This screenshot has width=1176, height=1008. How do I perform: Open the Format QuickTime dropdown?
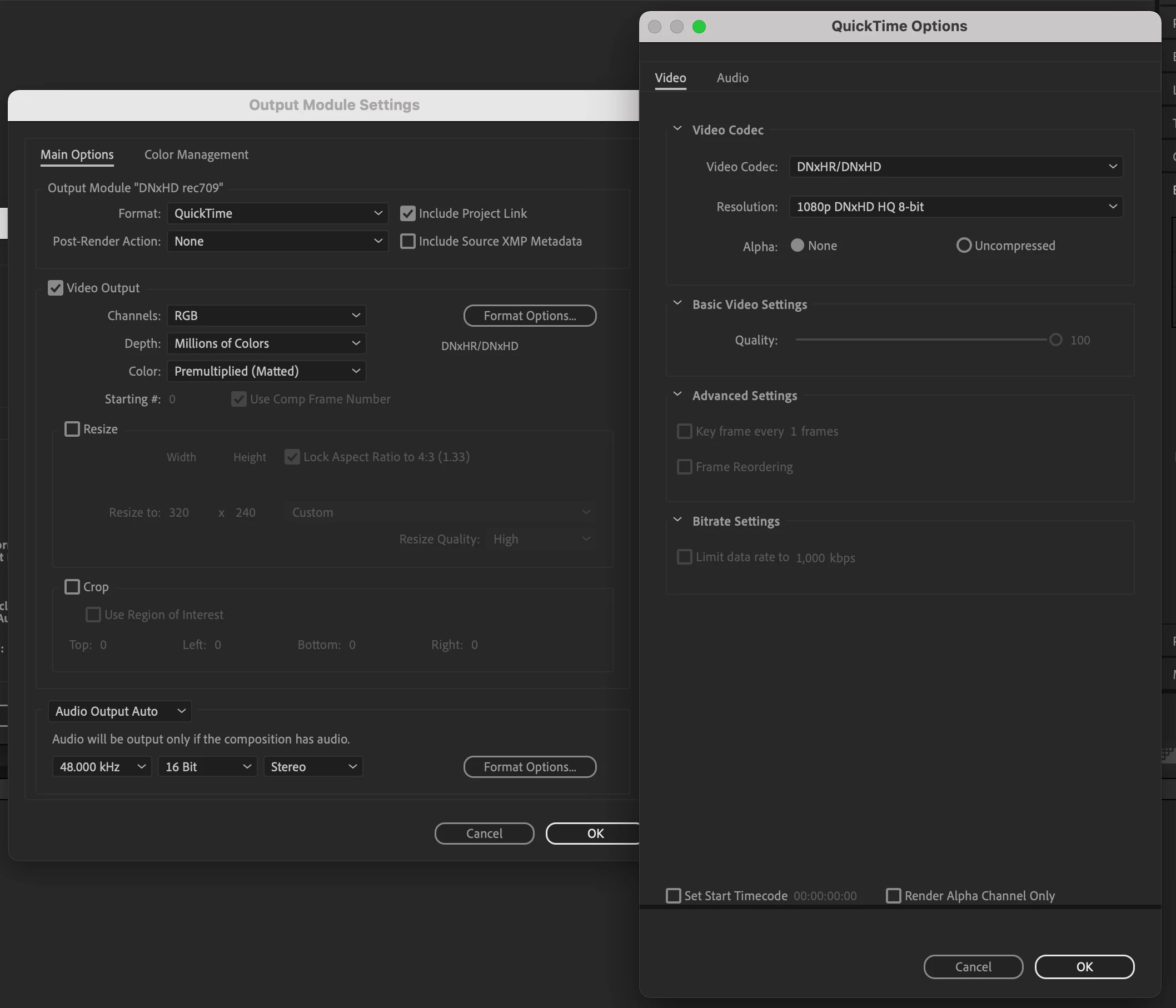click(277, 213)
